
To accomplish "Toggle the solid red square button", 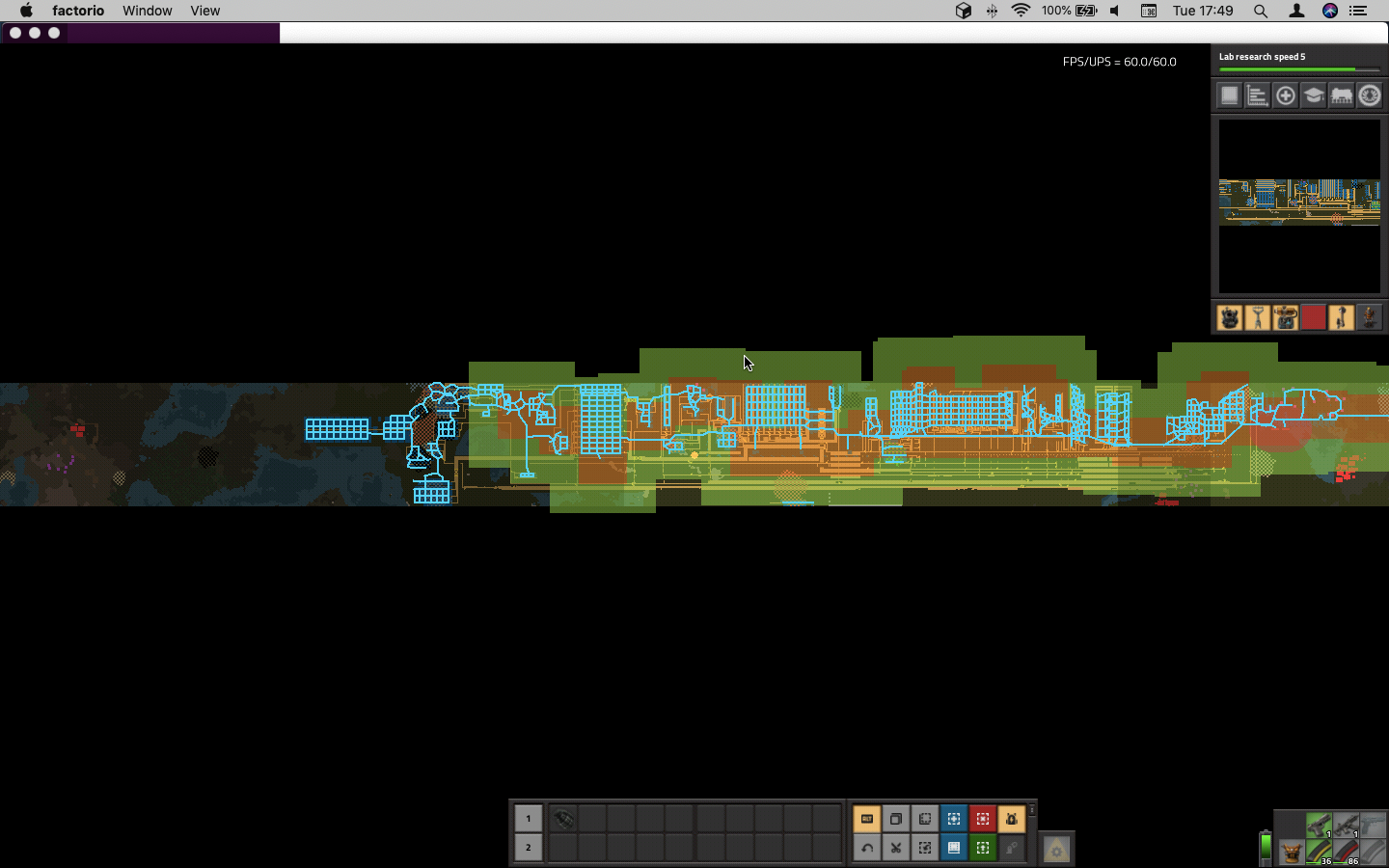I will point(1313,317).
